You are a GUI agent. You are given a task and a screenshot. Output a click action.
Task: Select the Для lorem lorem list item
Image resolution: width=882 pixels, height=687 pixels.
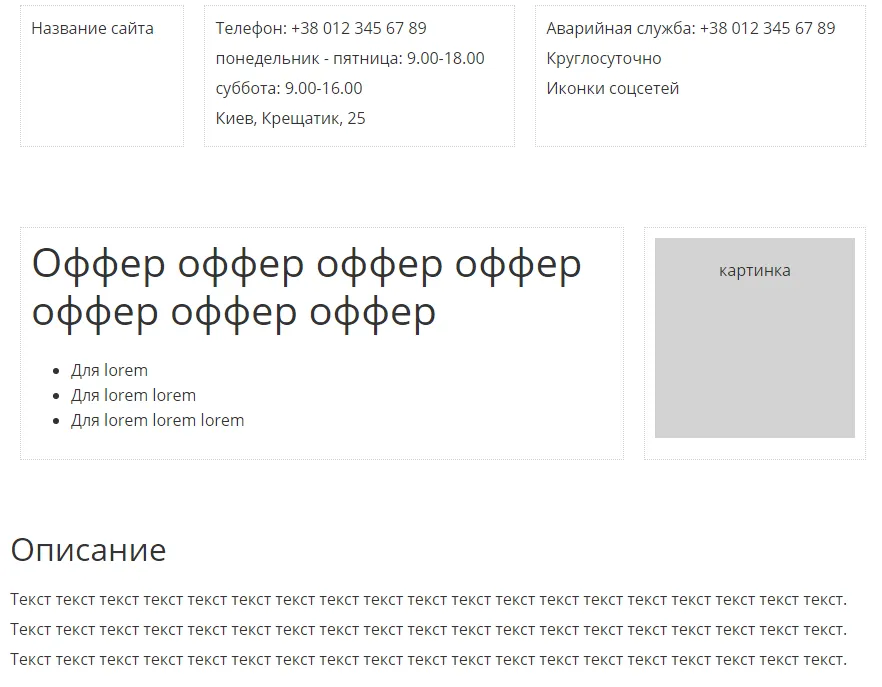pyautogui.click(x=135, y=395)
